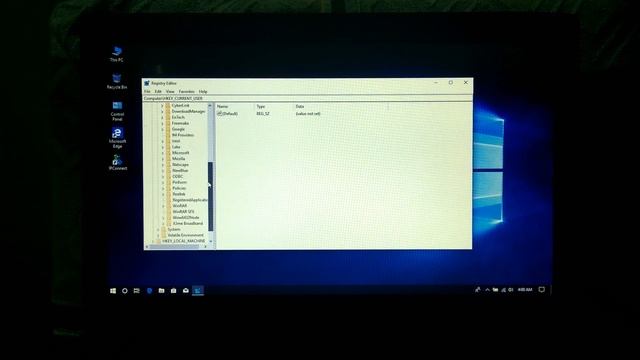This screenshot has width=640, height=360.
Task: Click the REG_SZ type cell
Action: click(x=263, y=114)
